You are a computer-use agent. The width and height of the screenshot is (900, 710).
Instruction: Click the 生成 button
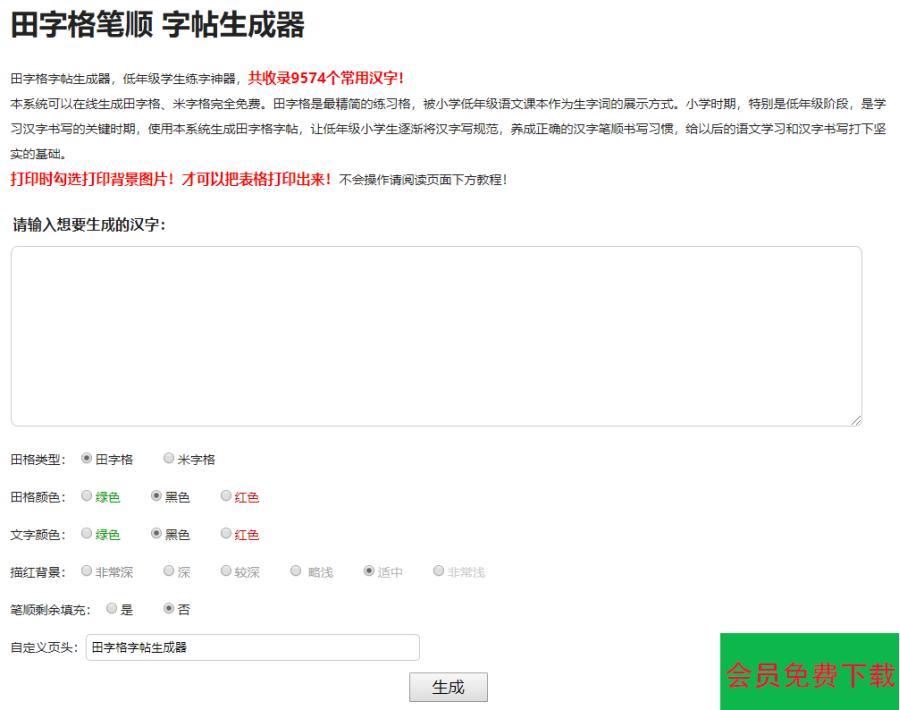(x=448, y=687)
